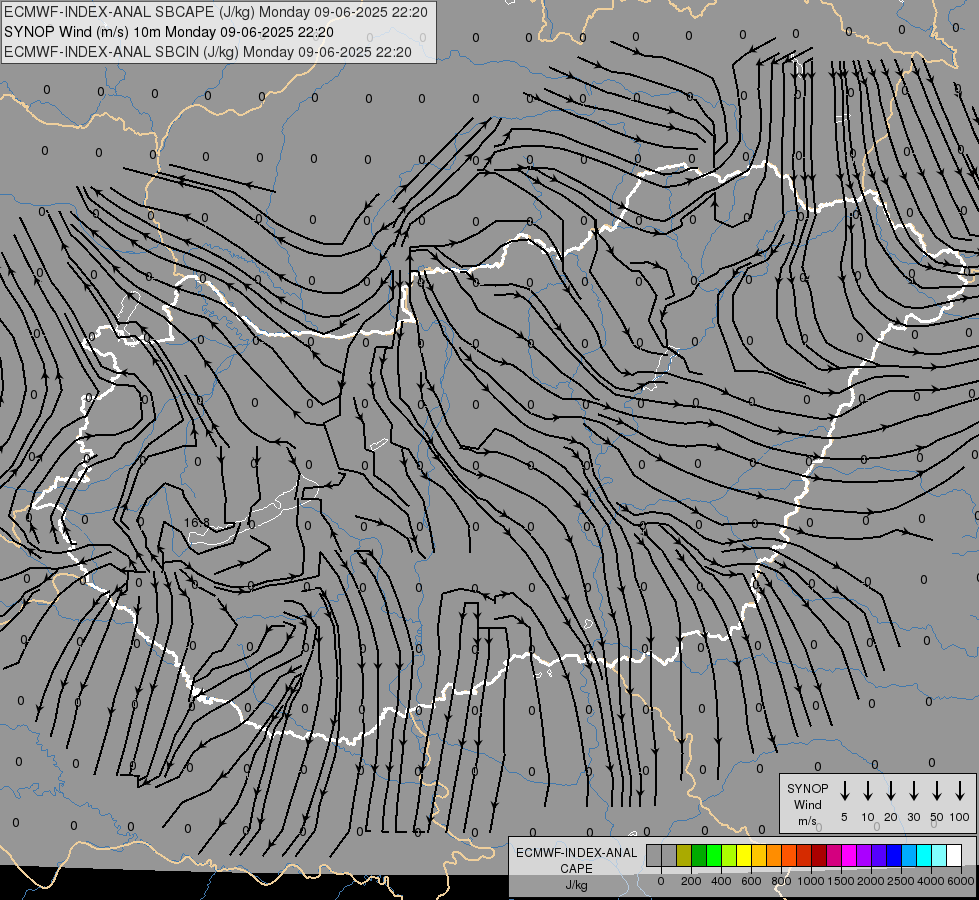Click the SBCAPE title line in header box

coord(216,12)
